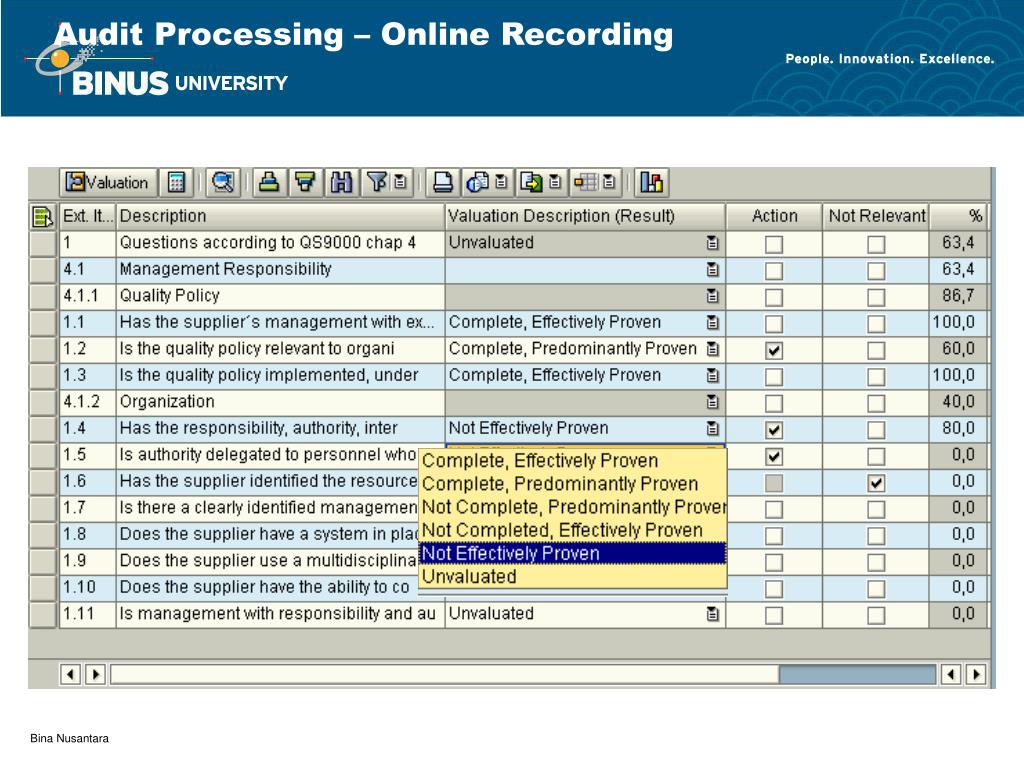Select 'Not Effectively Proven' in the list
This screenshot has height=768, width=1024.
pos(572,553)
